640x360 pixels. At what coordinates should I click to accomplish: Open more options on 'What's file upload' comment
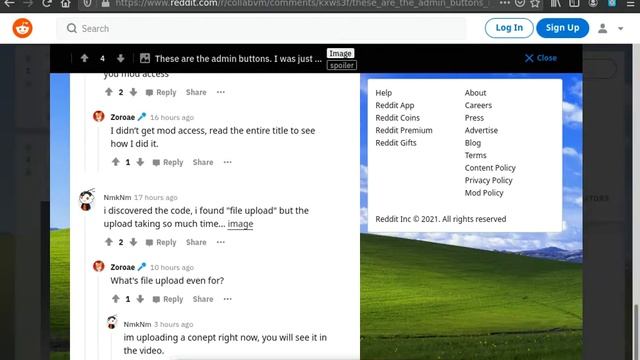(228, 299)
